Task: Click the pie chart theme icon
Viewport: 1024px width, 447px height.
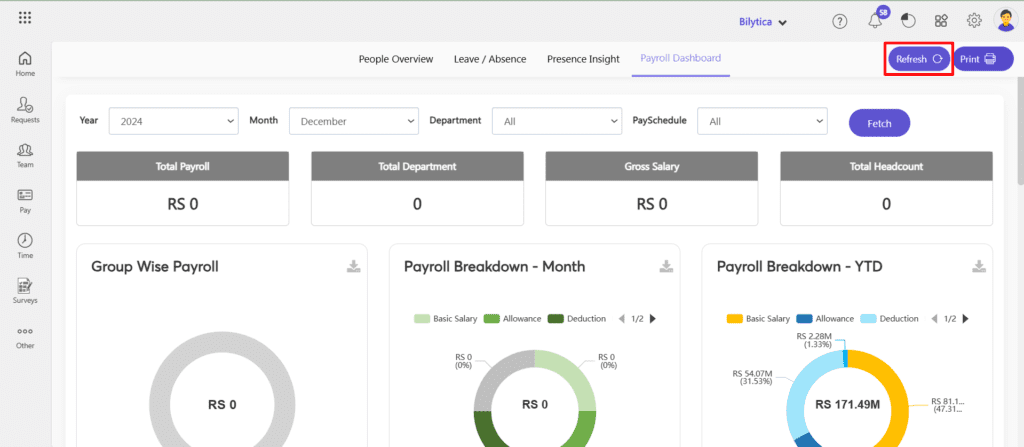Action: (908, 22)
